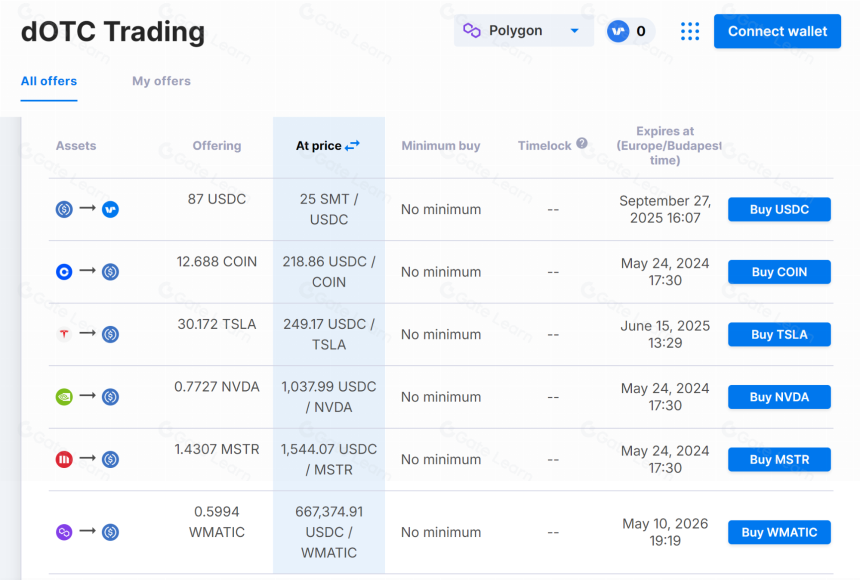Click the WMATIC token icon
860x580 pixels.
point(64,532)
